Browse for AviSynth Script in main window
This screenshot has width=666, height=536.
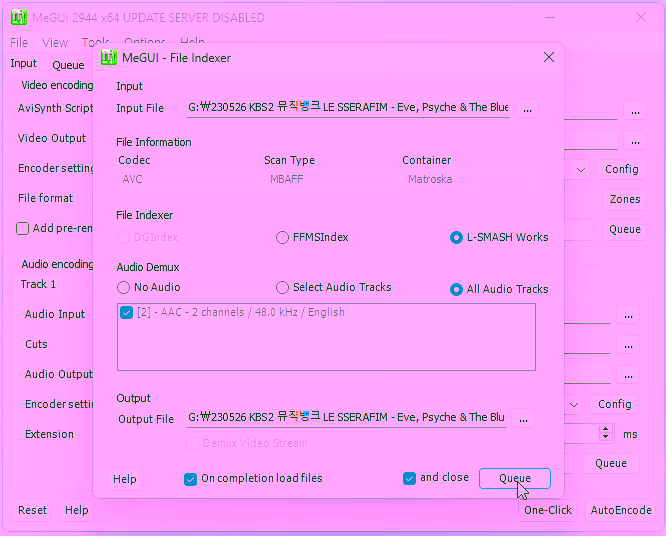pos(635,111)
